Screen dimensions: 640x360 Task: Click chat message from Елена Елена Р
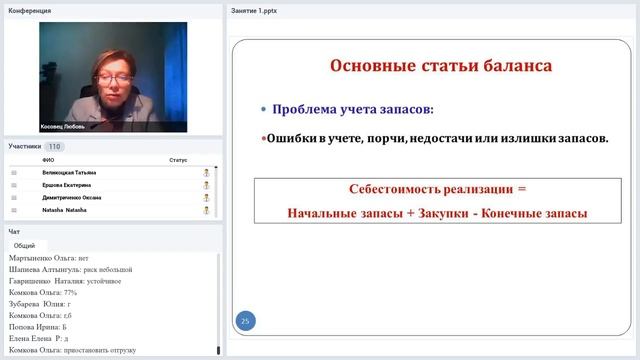[x=38, y=338]
